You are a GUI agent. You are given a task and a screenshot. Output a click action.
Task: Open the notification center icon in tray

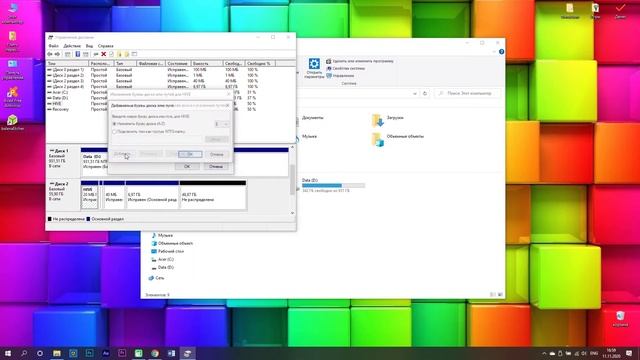pyautogui.click(x=629, y=353)
